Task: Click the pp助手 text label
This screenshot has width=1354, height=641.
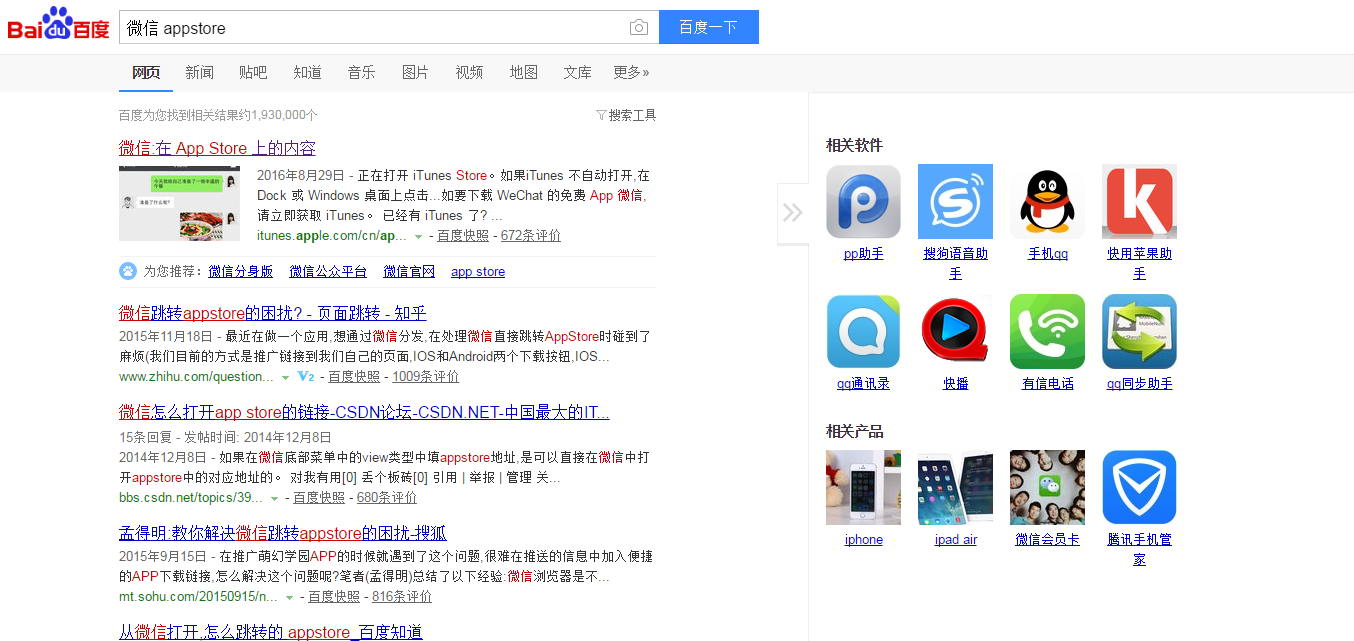Action: point(863,254)
